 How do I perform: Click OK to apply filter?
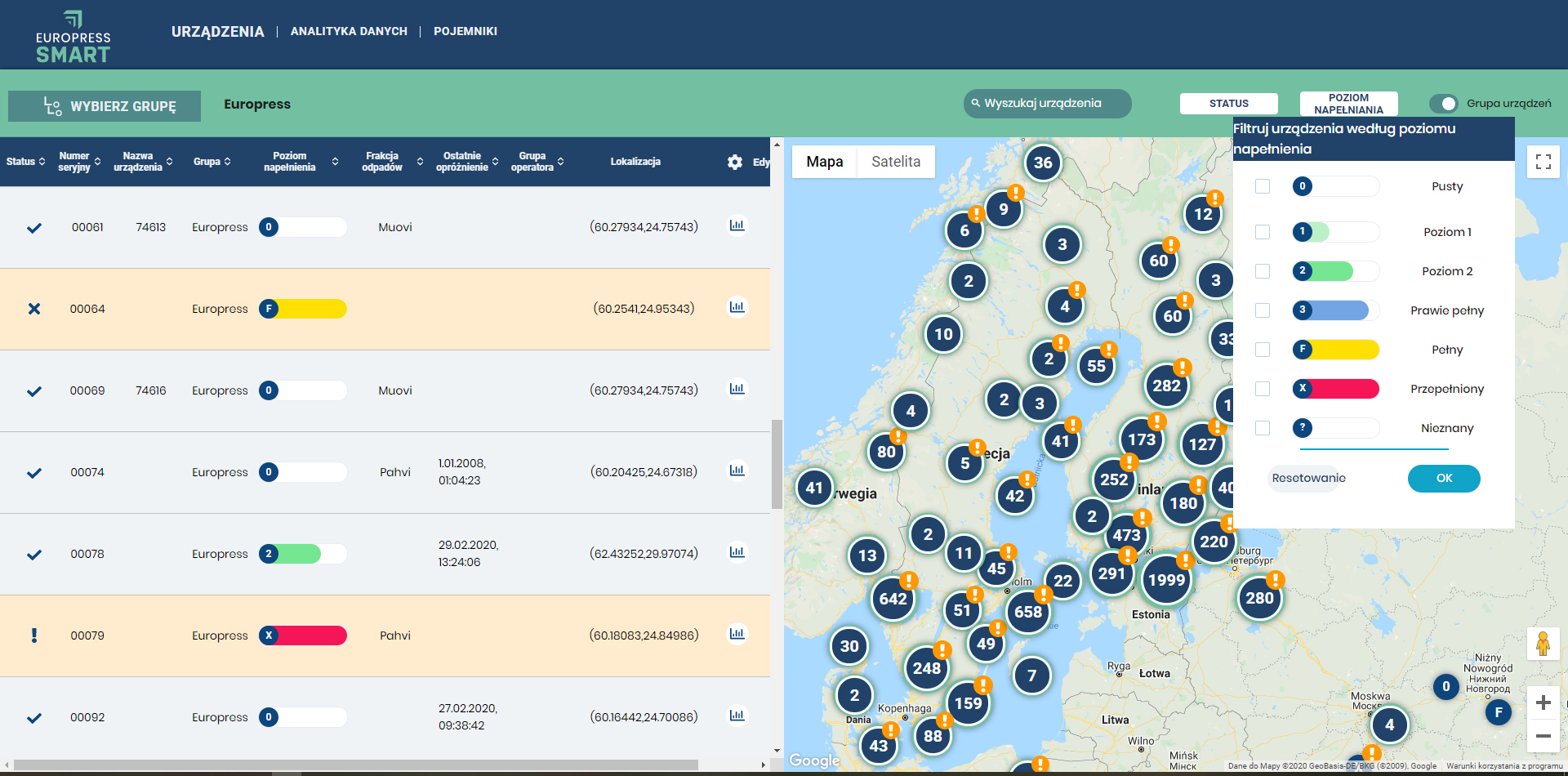click(x=1443, y=479)
